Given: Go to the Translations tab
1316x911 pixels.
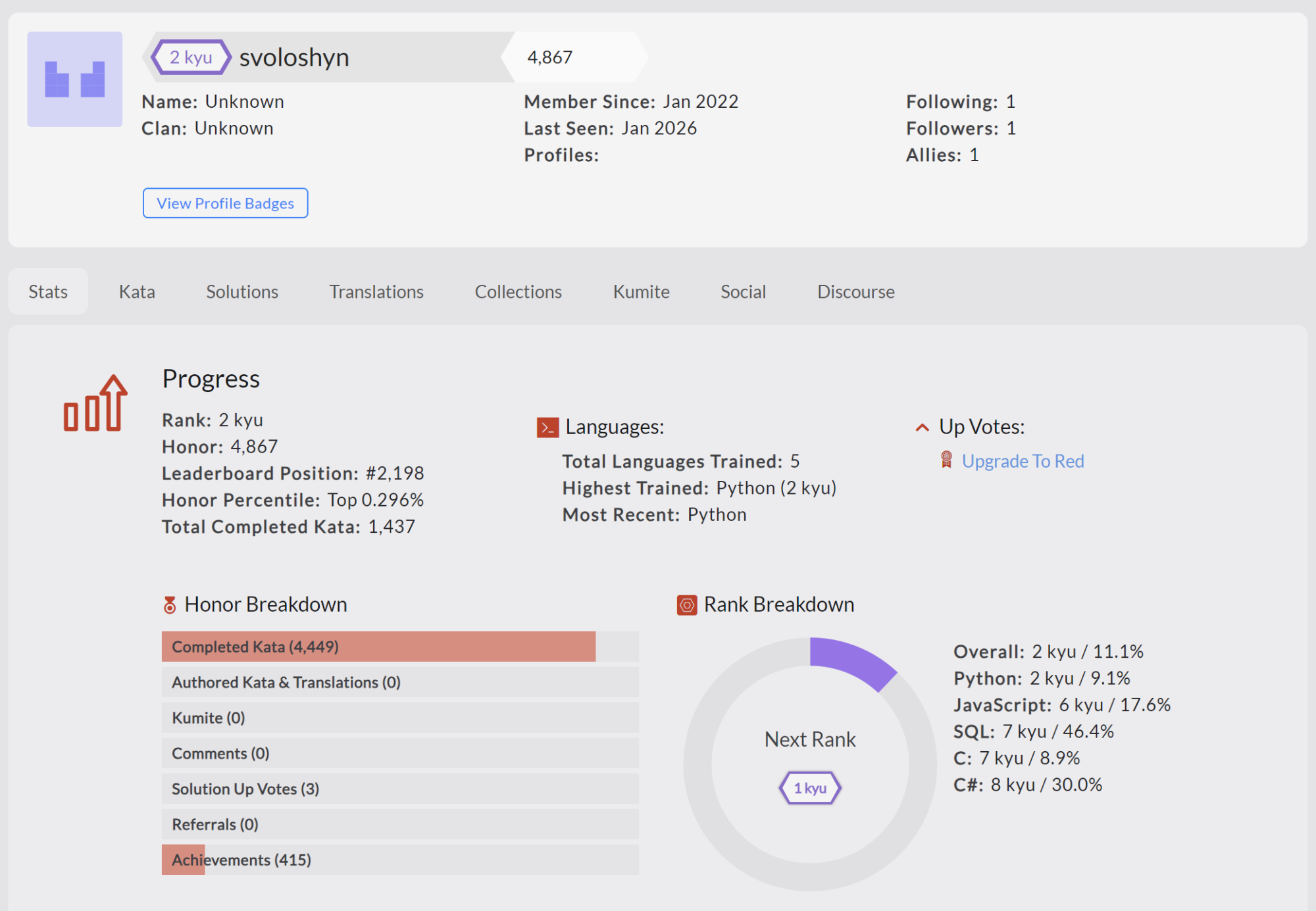Looking at the screenshot, I should [376, 291].
